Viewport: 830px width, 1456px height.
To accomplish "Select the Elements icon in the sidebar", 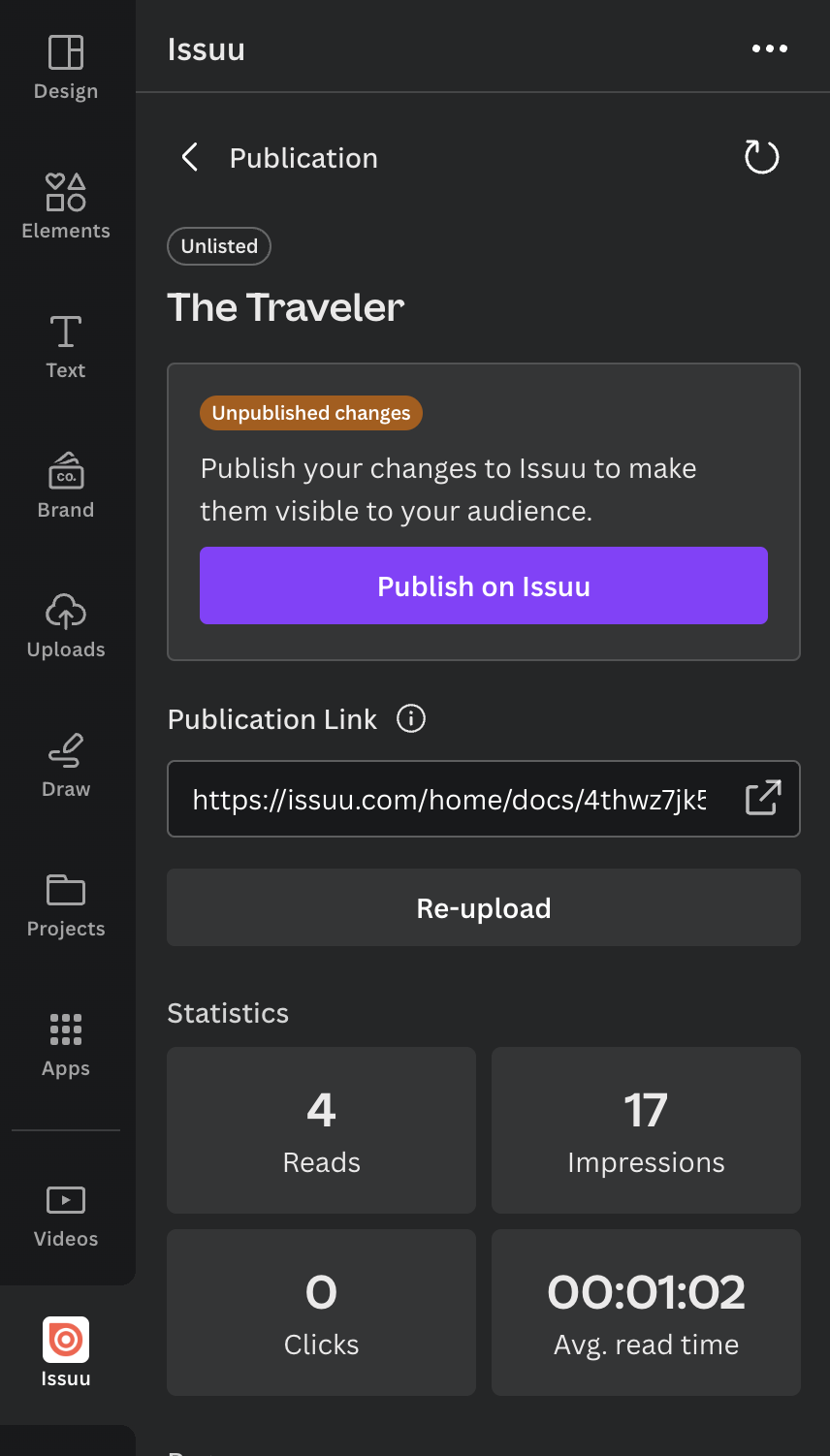I will click(65, 206).
